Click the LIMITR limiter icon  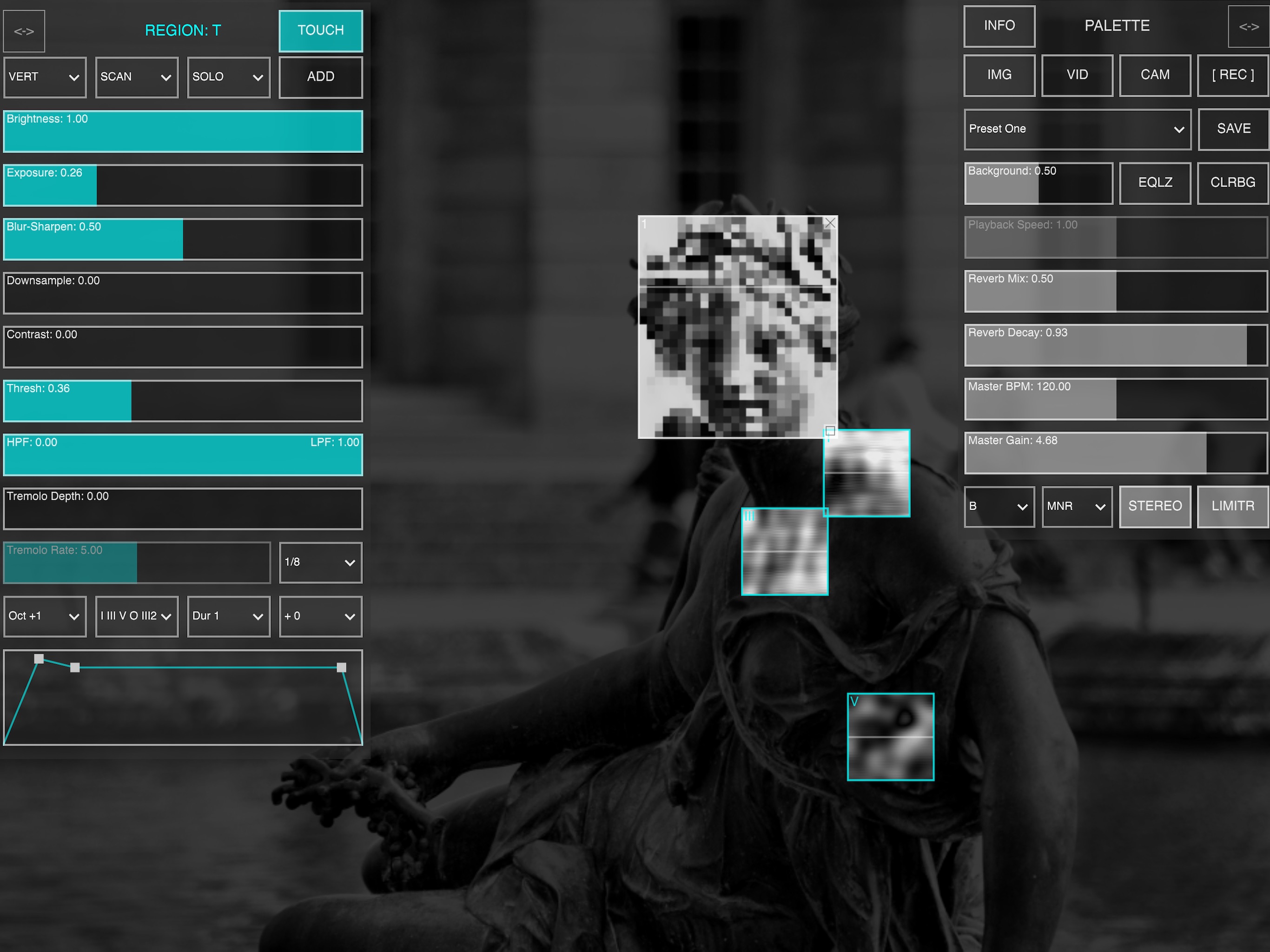[x=1232, y=504]
